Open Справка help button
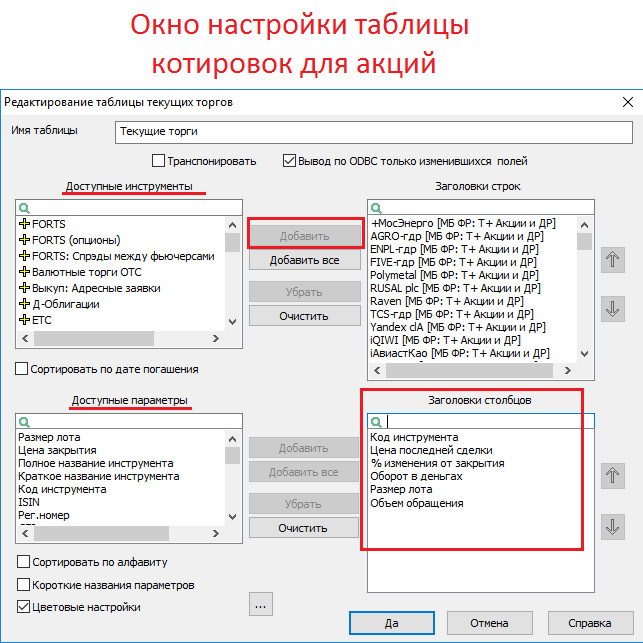Image resolution: width=643 pixels, height=643 pixels. (x=590, y=623)
